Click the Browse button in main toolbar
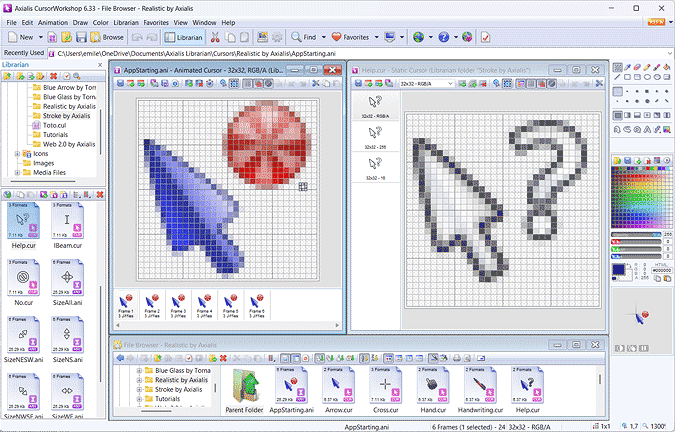 107,37
